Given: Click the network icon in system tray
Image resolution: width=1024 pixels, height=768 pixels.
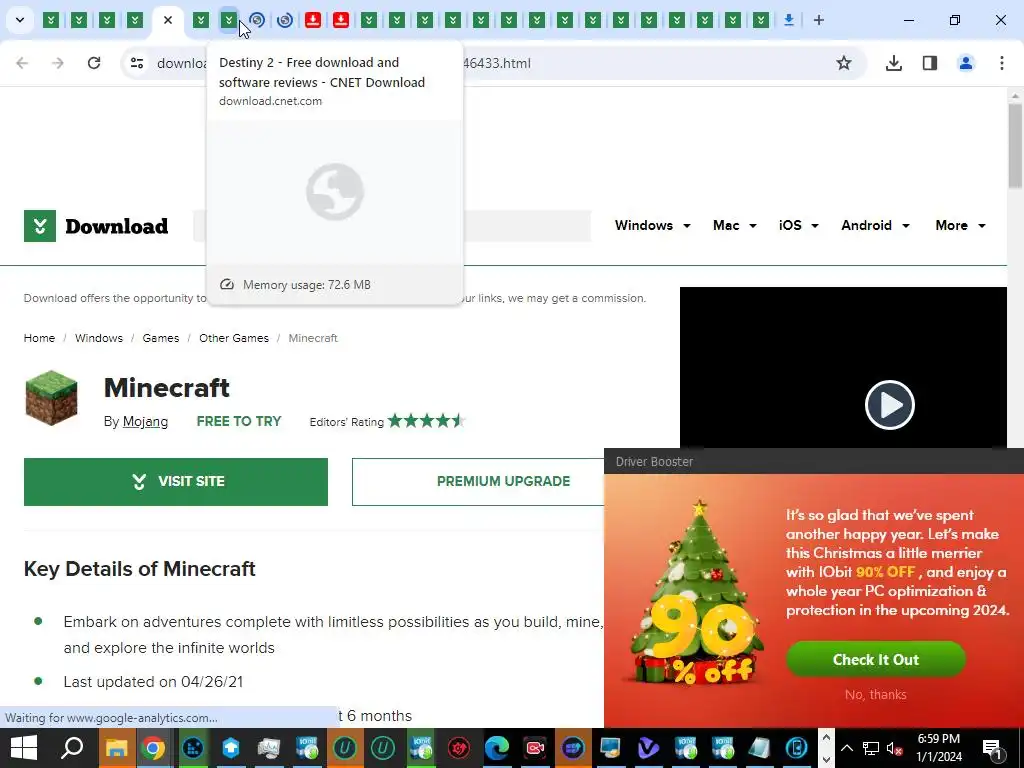Looking at the screenshot, I should (871, 748).
